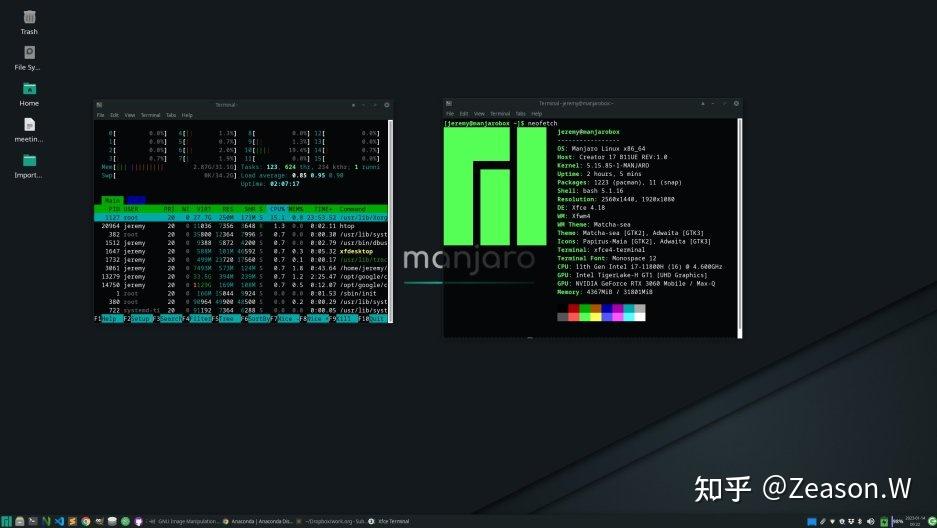Launch terminal emulator from the panel launcher
The height and width of the screenshot is (528, 937).
pyautogui.click(x=33, y=521)
